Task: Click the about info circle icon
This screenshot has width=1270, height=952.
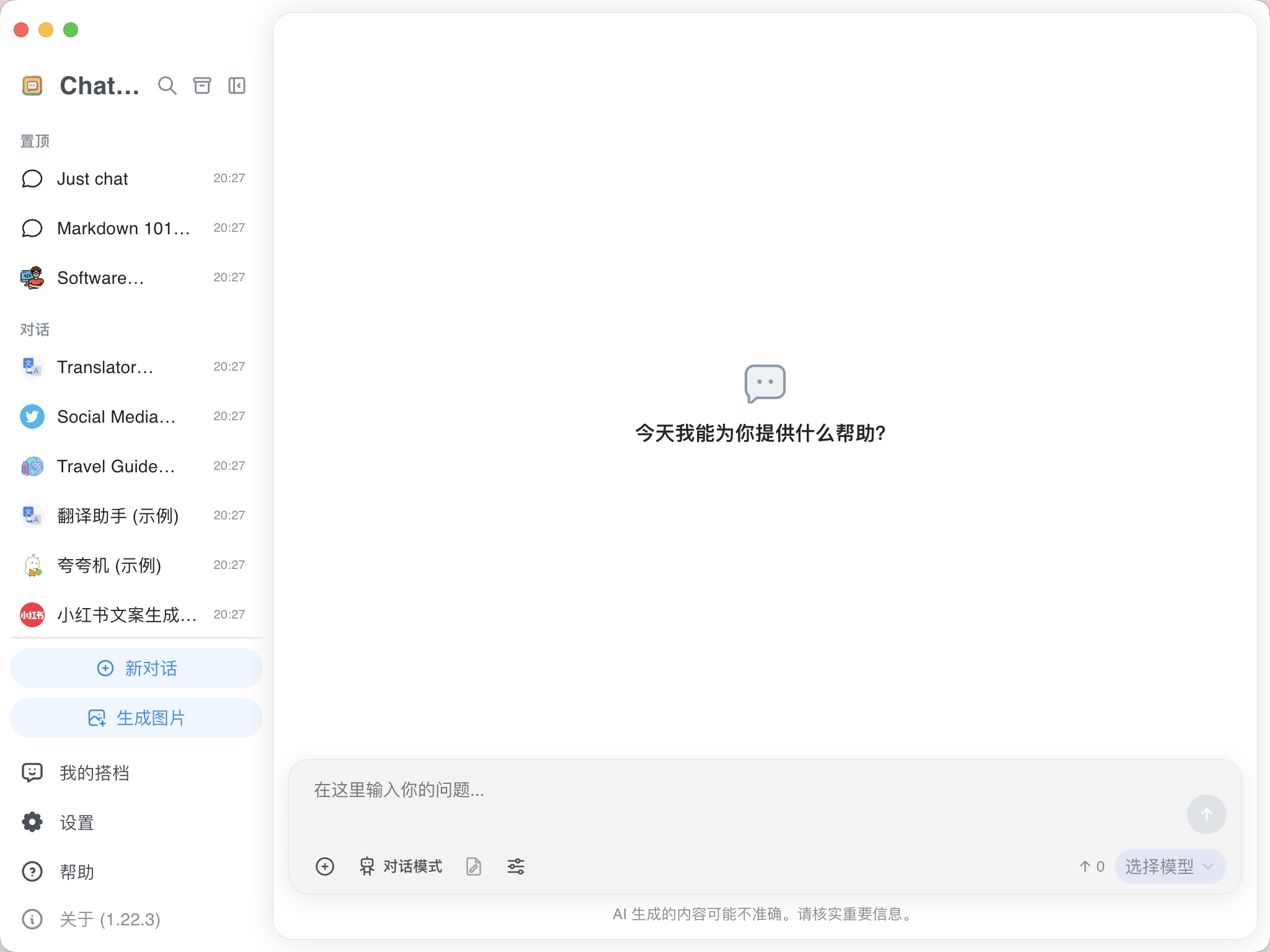Action: coord(32,919)
